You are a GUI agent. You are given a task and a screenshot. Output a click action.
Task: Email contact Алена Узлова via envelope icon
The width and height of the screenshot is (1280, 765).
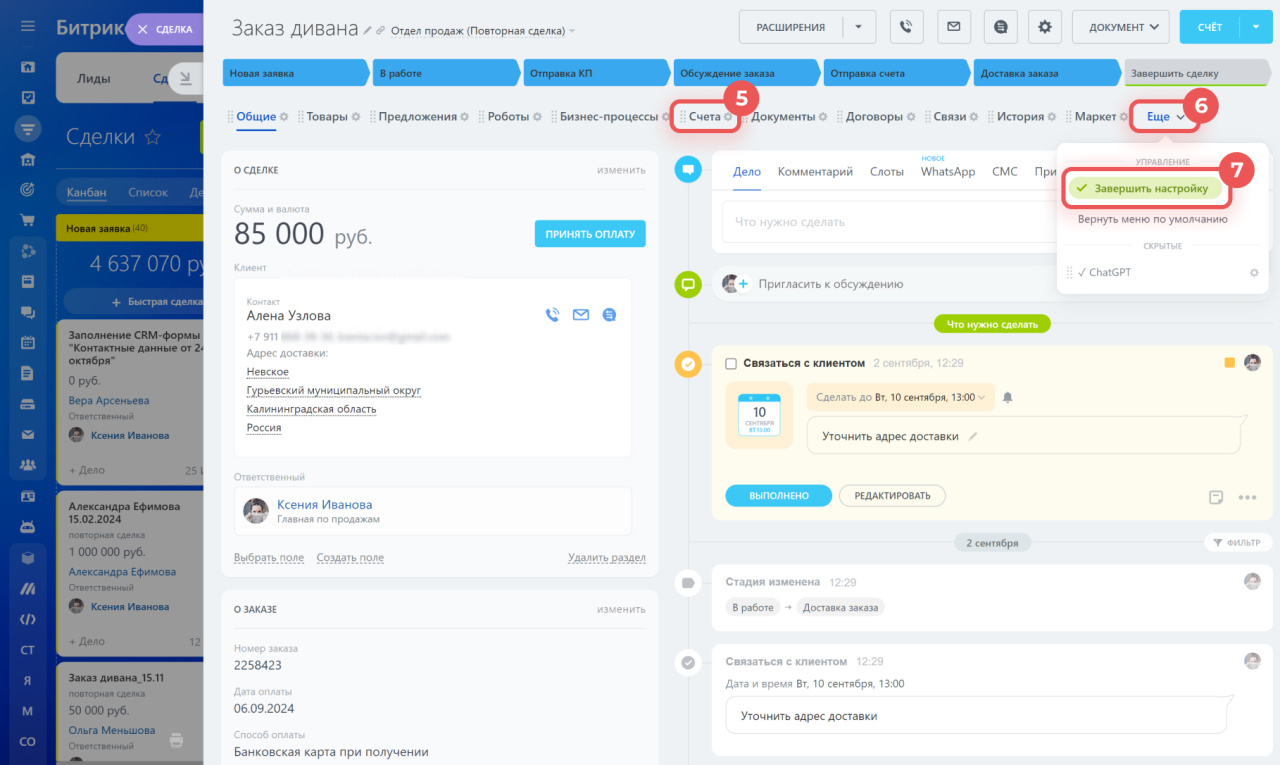point(581,315)
